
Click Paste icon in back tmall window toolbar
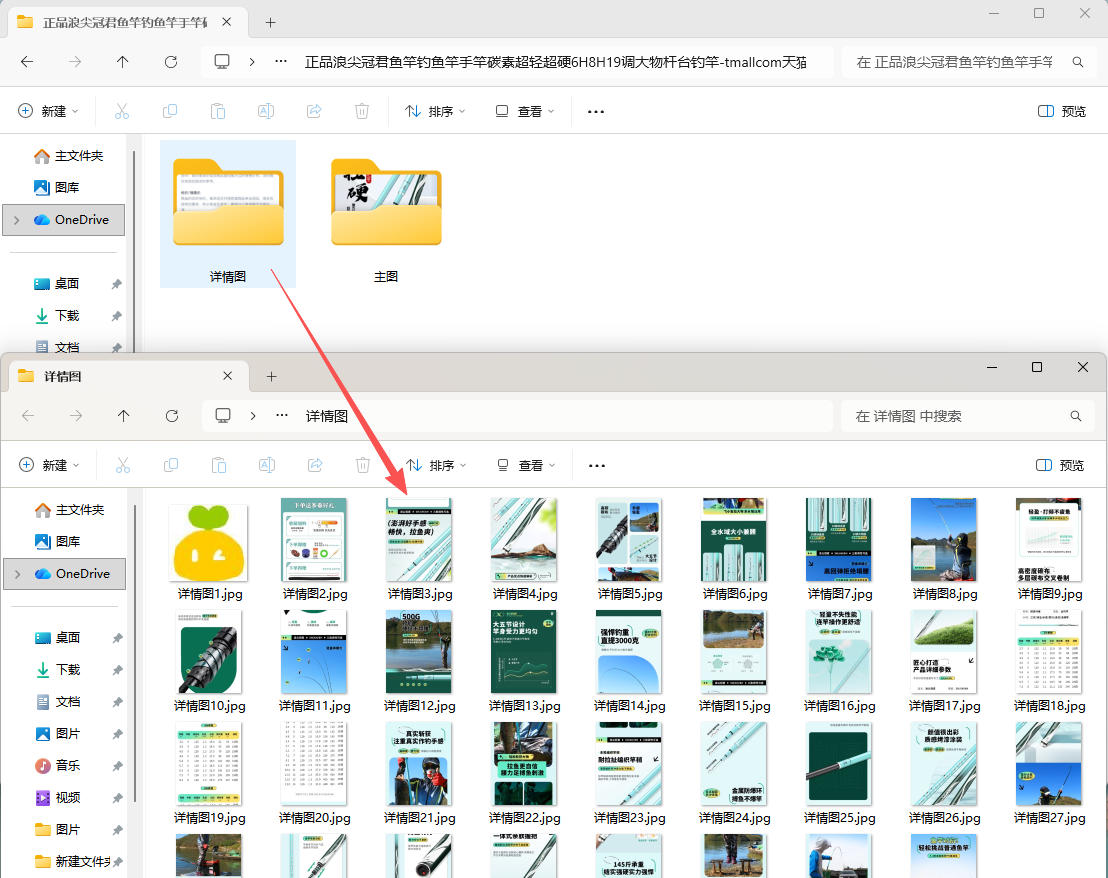[218, 111]
